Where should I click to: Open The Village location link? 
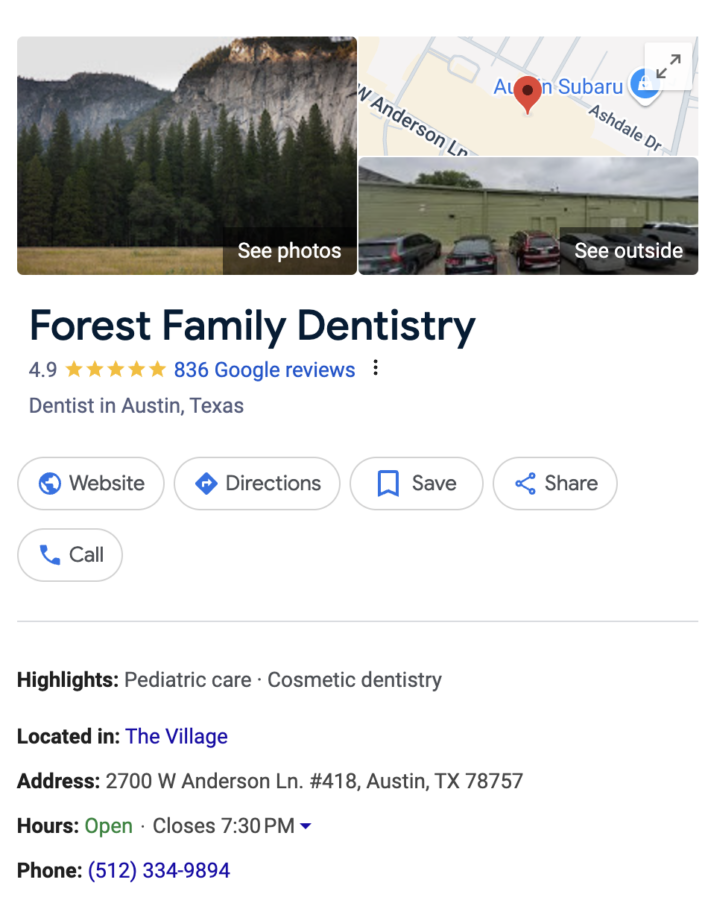176,737
